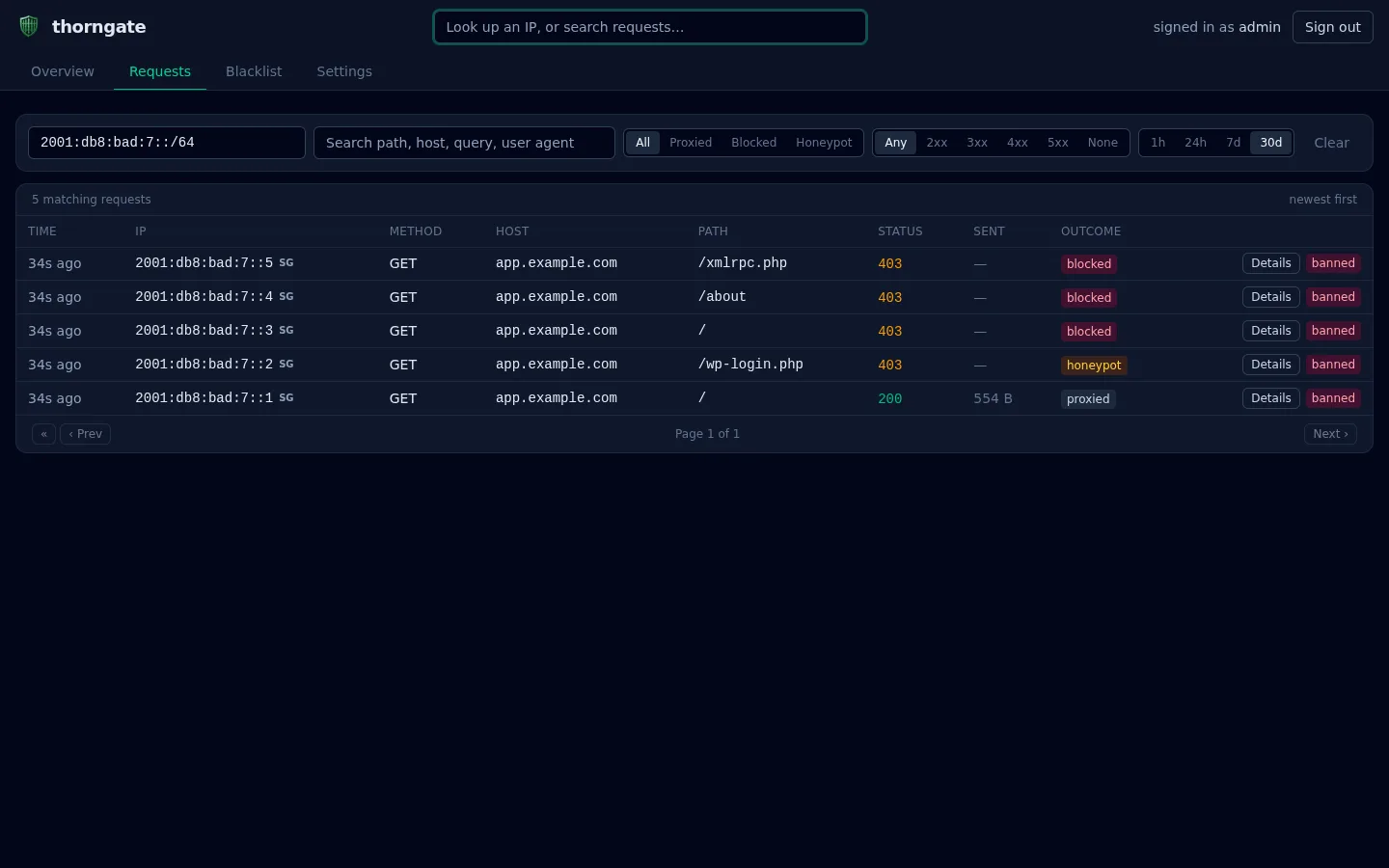Switch to the Requests tab
Image resolution: width=1389 pixels, height=868 pixels.
160,71
